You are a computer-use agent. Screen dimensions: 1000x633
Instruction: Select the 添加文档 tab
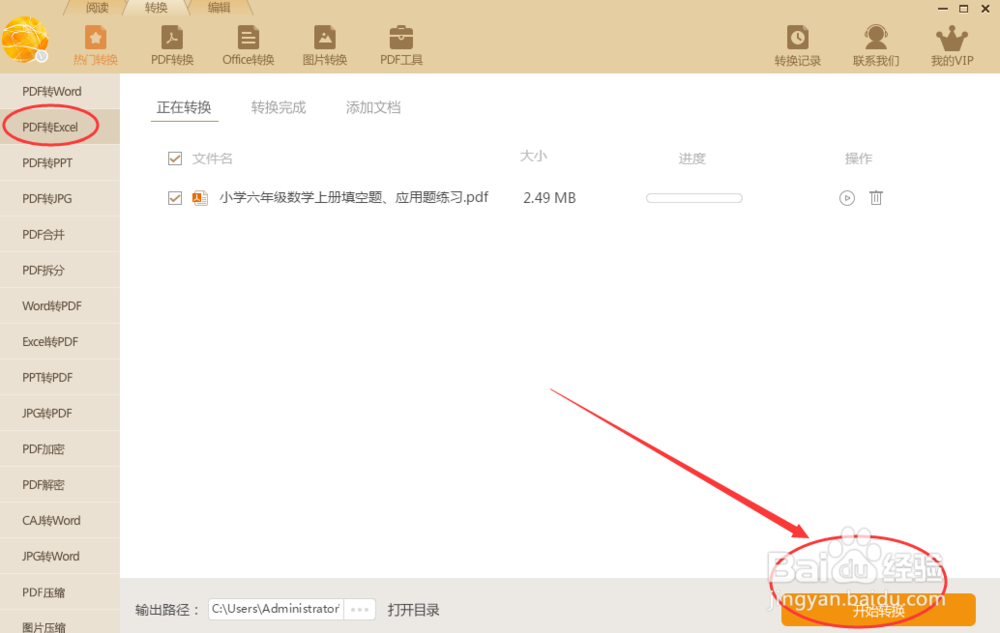tap(373, 107)
